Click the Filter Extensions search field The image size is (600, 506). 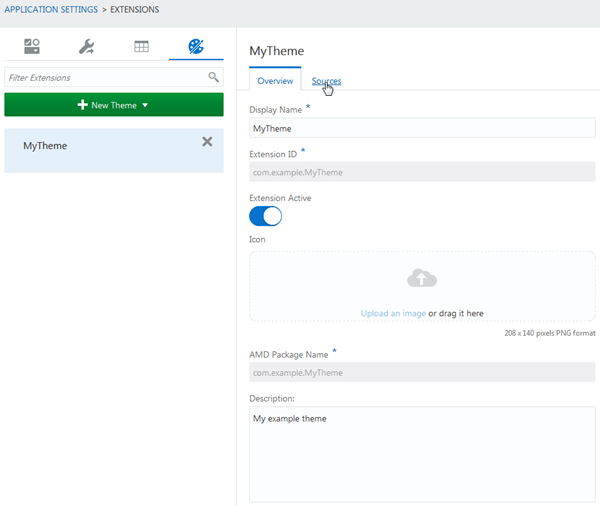coord(105,77)
